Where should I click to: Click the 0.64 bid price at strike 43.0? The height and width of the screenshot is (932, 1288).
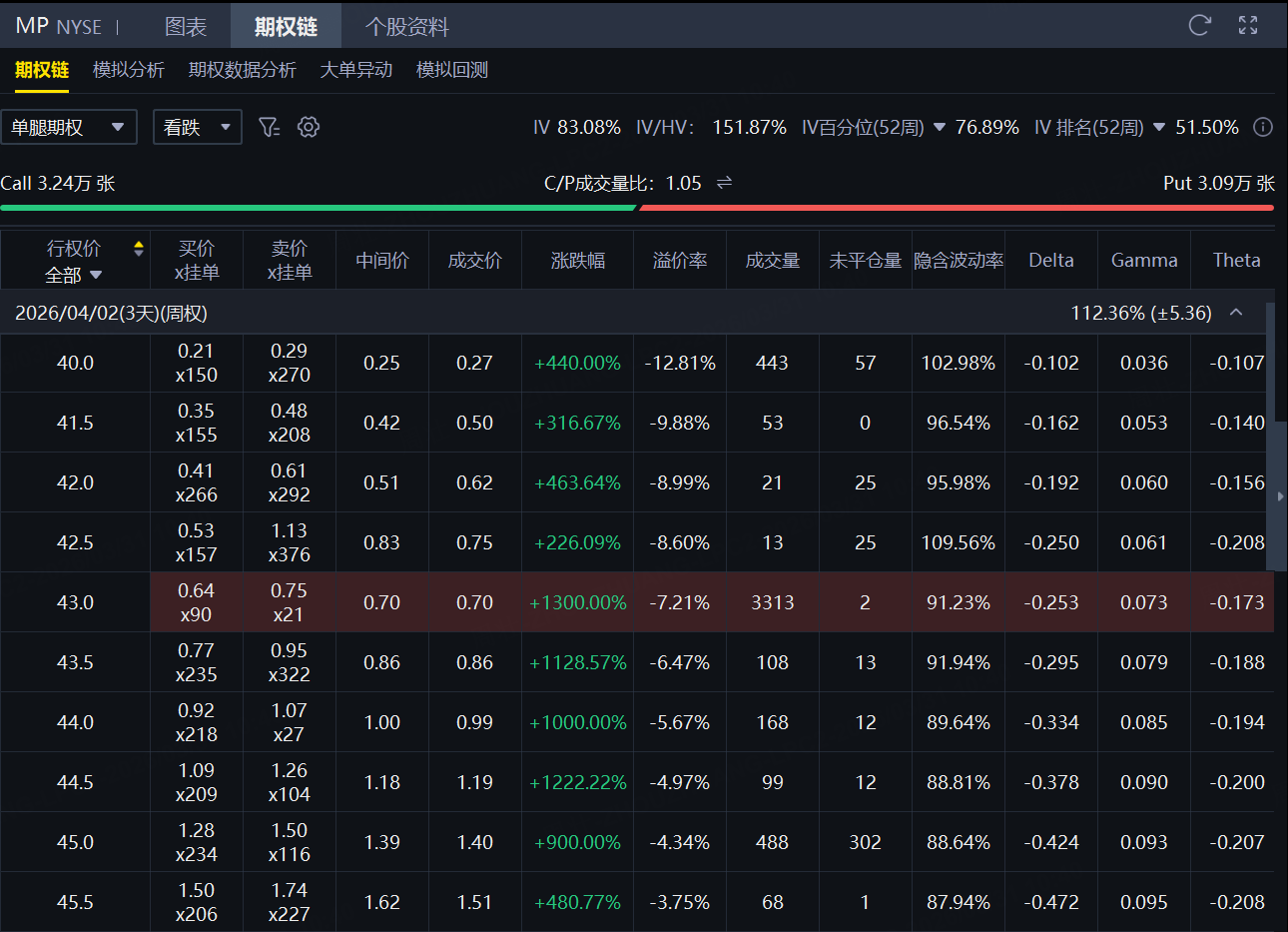[196, 591]
